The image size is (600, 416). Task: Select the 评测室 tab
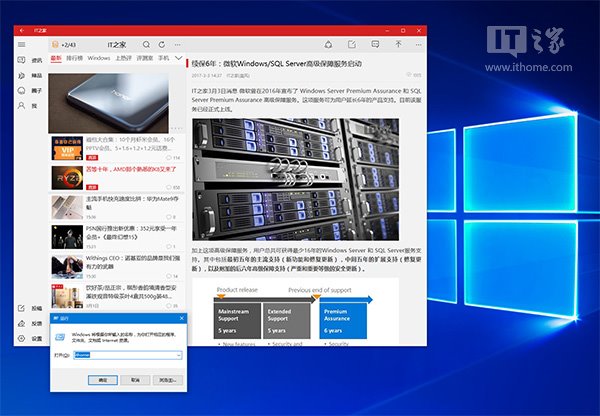point(145,58)
